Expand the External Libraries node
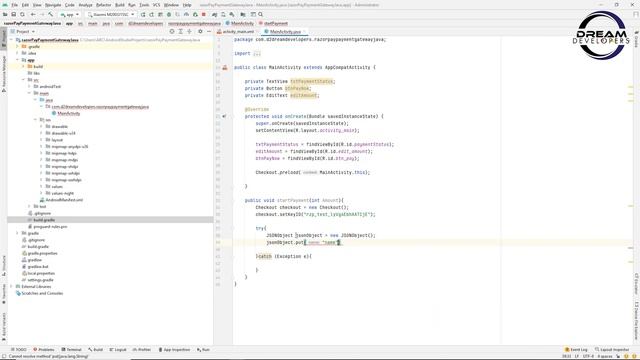640x360 pixels. pos(11,287)
